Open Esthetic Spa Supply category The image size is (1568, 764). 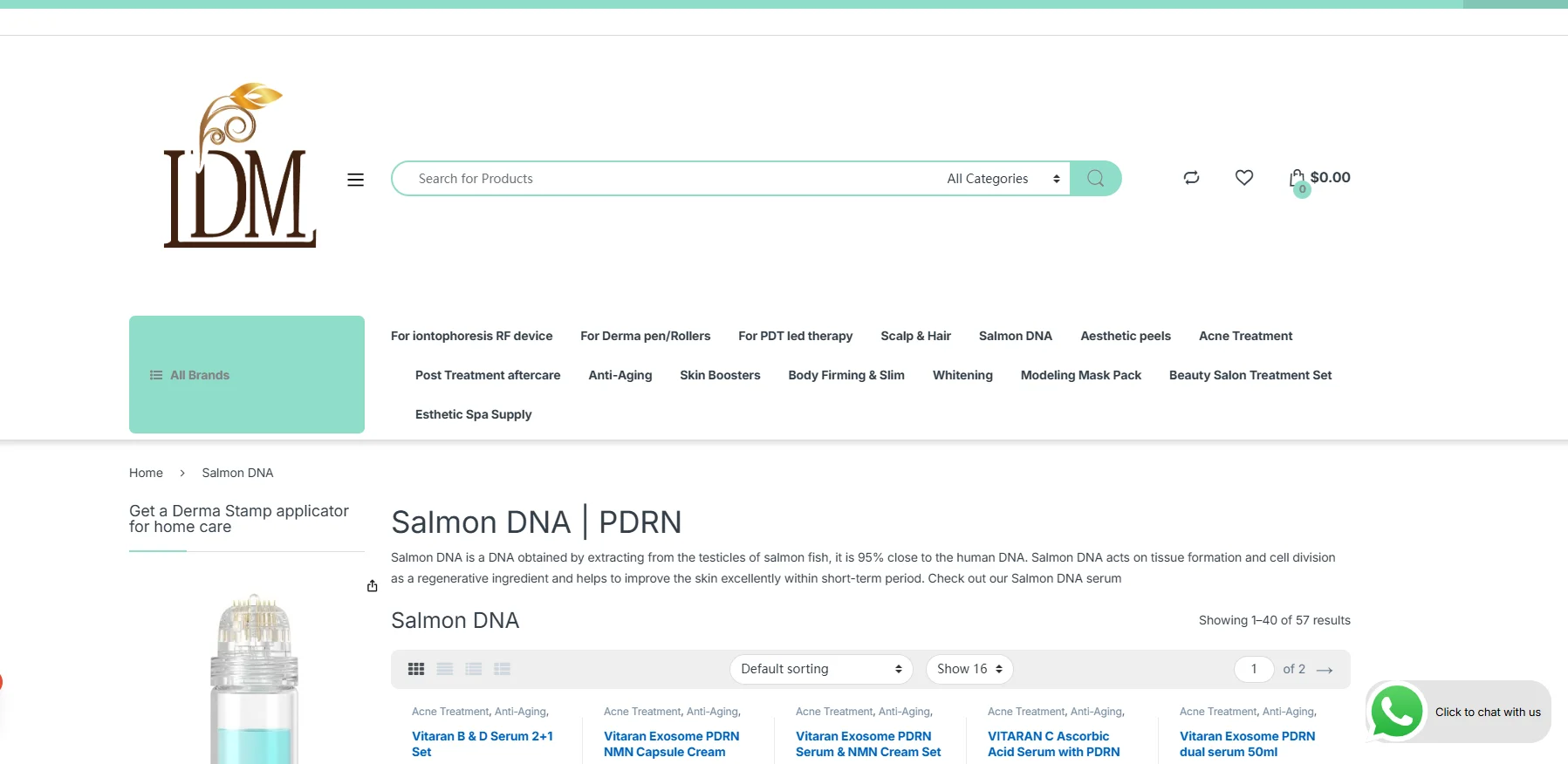tap(473, 414)
